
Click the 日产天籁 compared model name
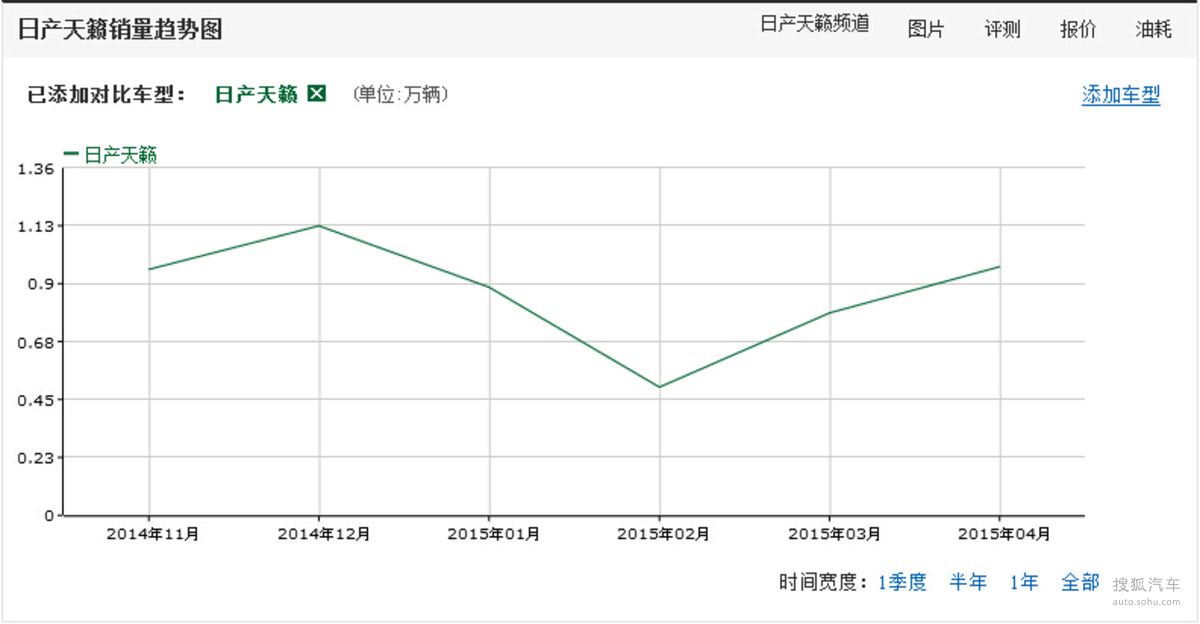pos(256,94)
